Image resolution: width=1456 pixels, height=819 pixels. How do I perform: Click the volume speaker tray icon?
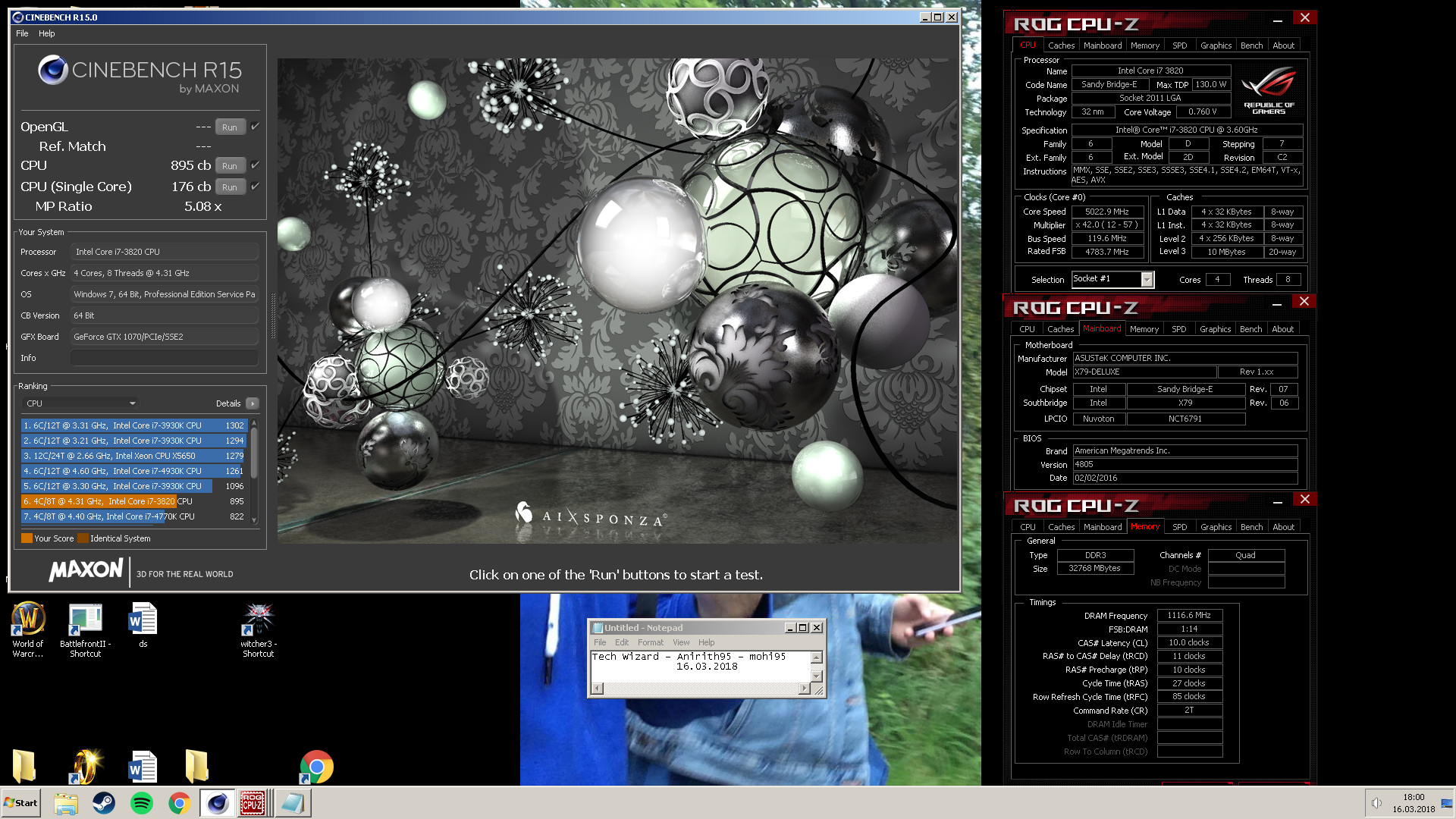tap(1376, 803)
